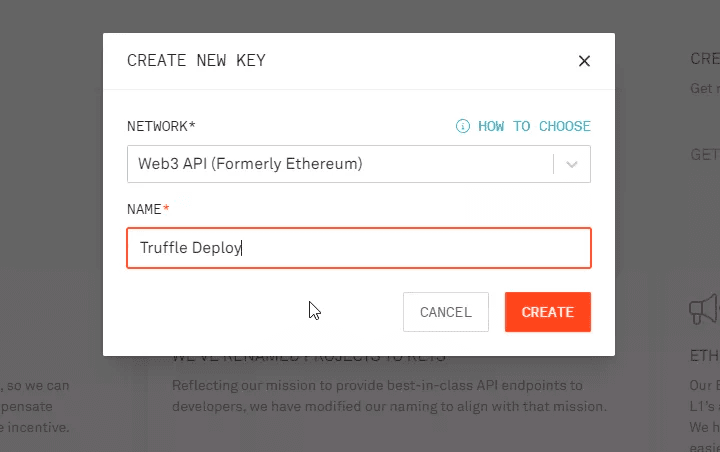Click the orange Create button
The image size is (720, 452).
coord(548,312)
